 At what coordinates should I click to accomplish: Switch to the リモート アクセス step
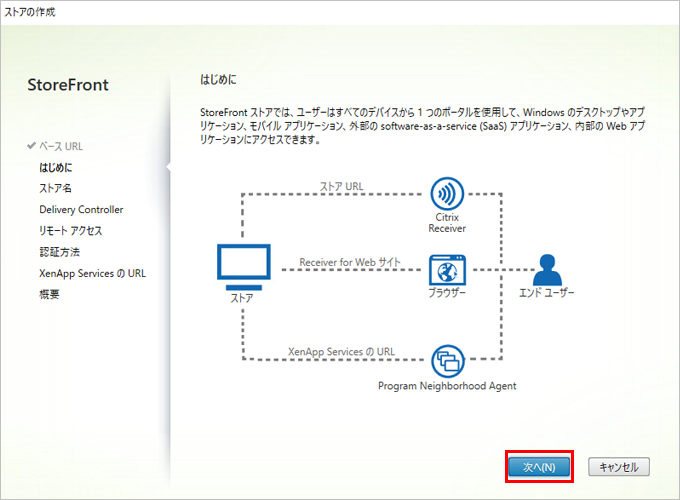(71, 231)
